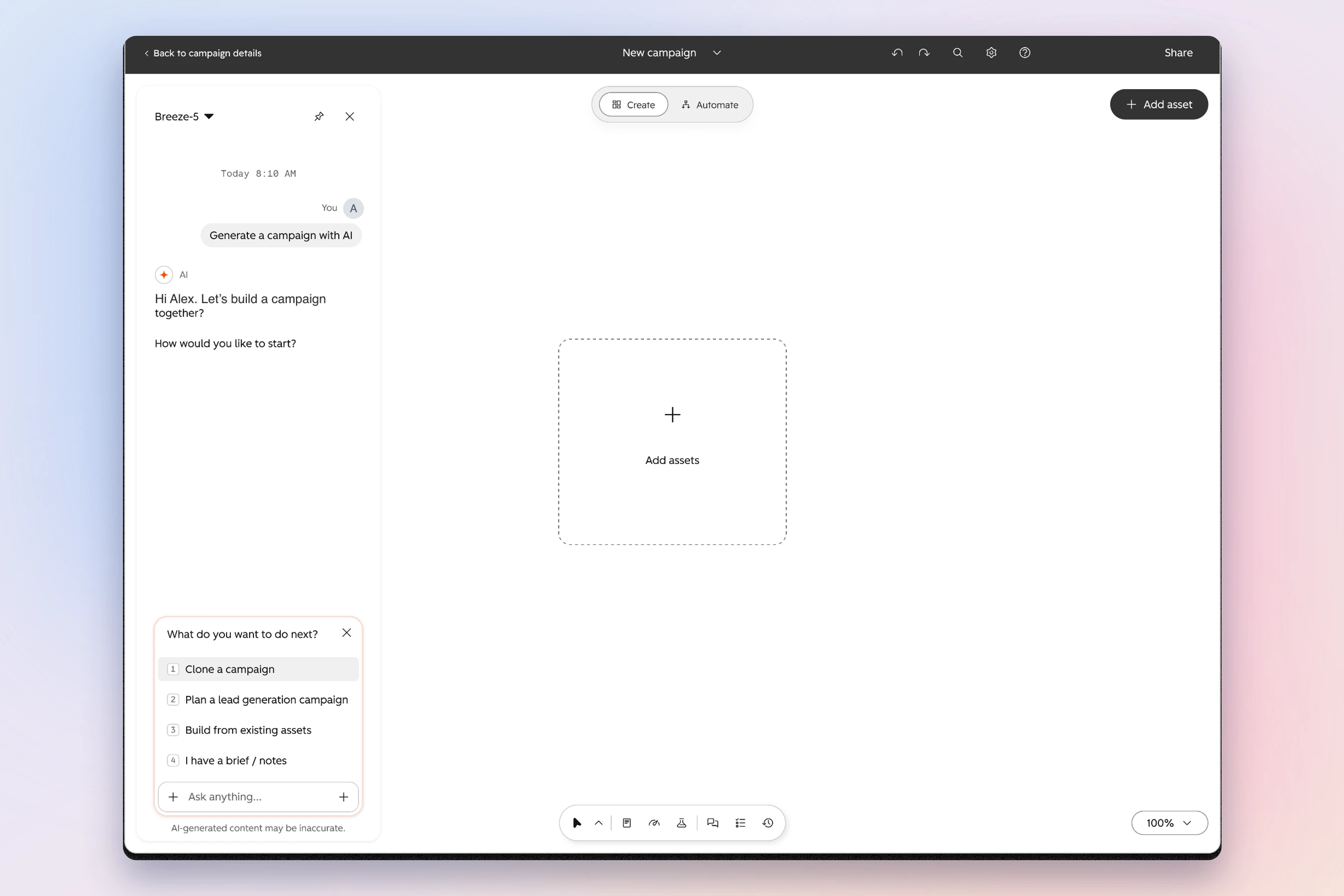
Task: Open the performance gauge tool
Action: pos(654,823)
